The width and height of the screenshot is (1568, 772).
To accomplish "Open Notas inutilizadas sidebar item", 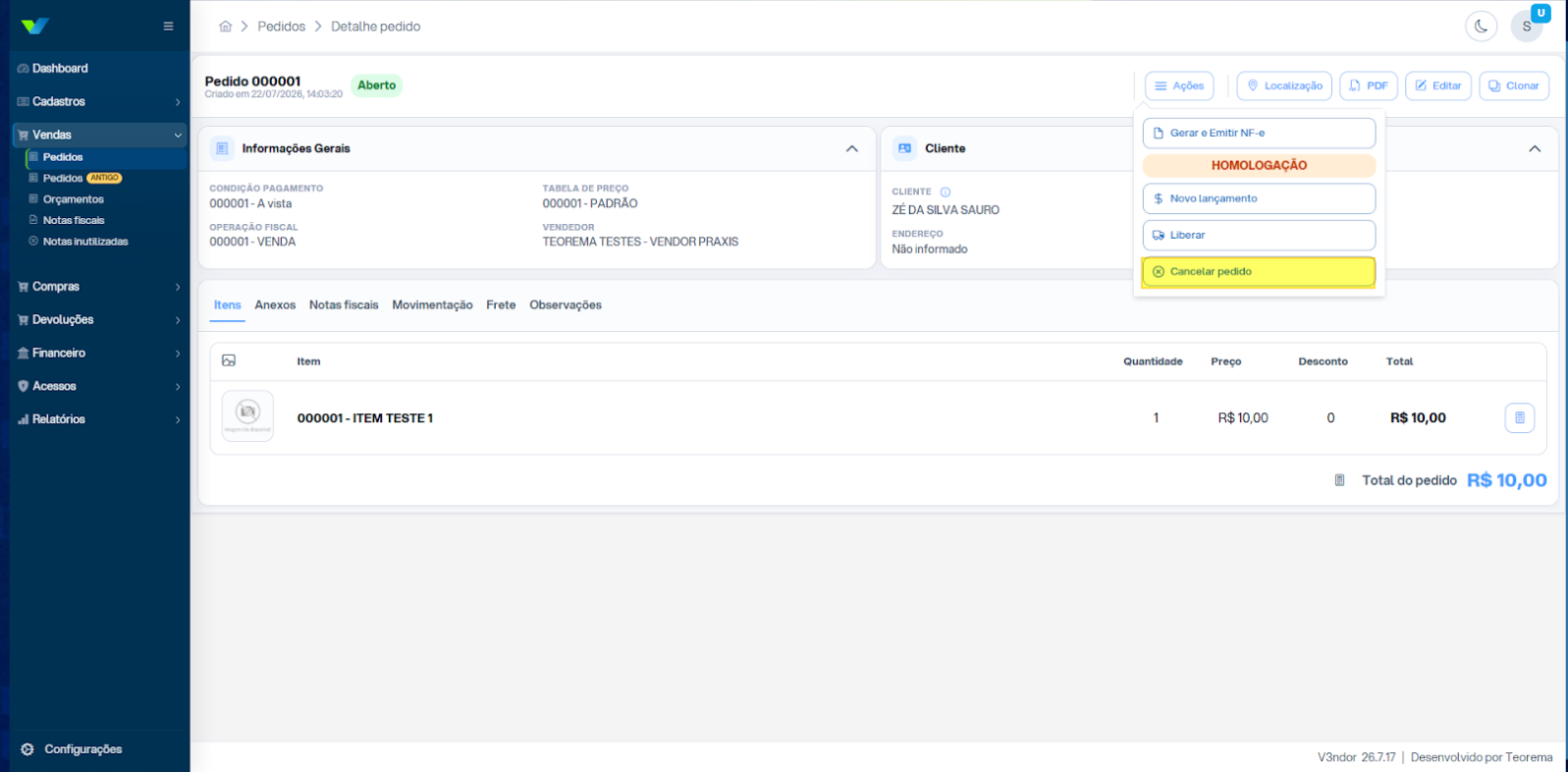I will (x=105, y=242).
